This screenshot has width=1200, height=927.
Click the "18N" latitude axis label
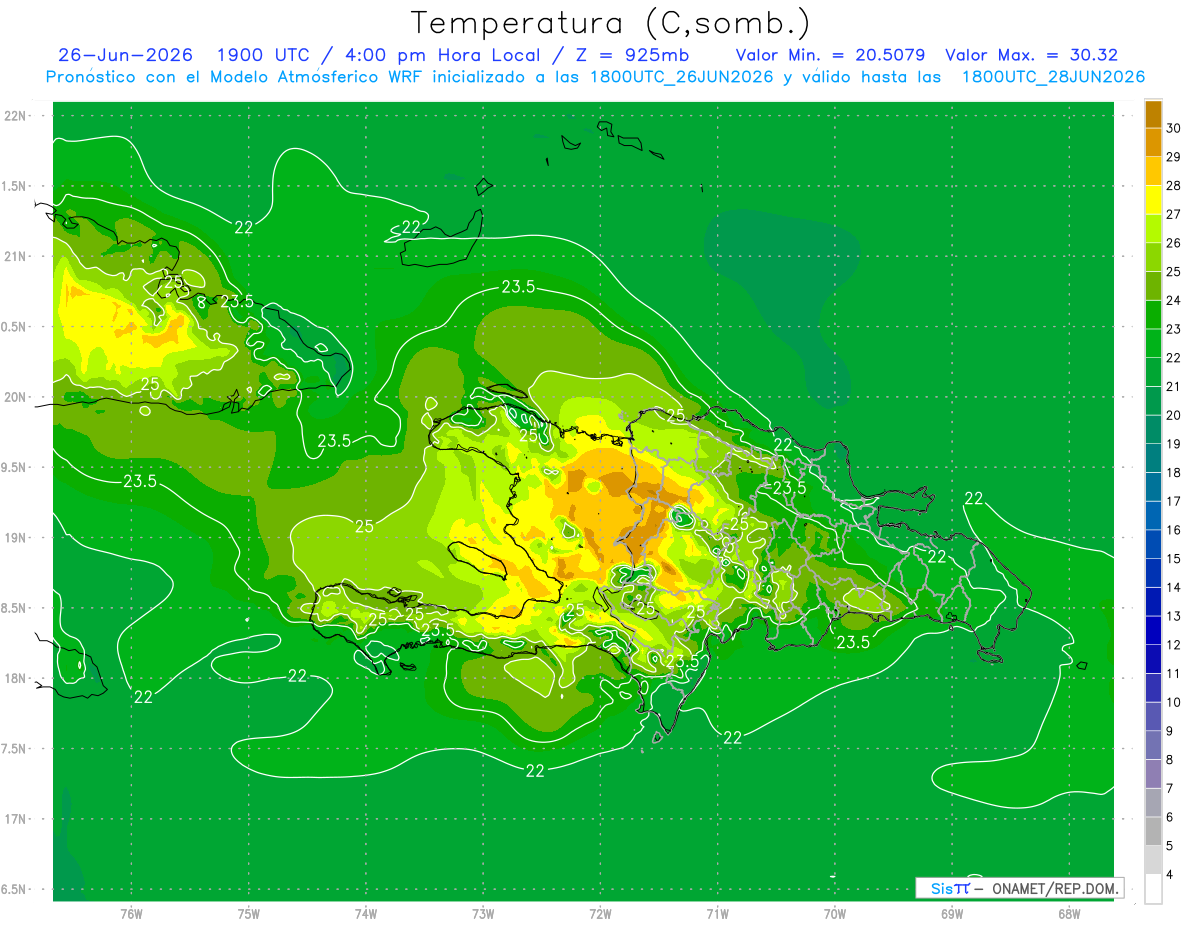coord(16,679)
